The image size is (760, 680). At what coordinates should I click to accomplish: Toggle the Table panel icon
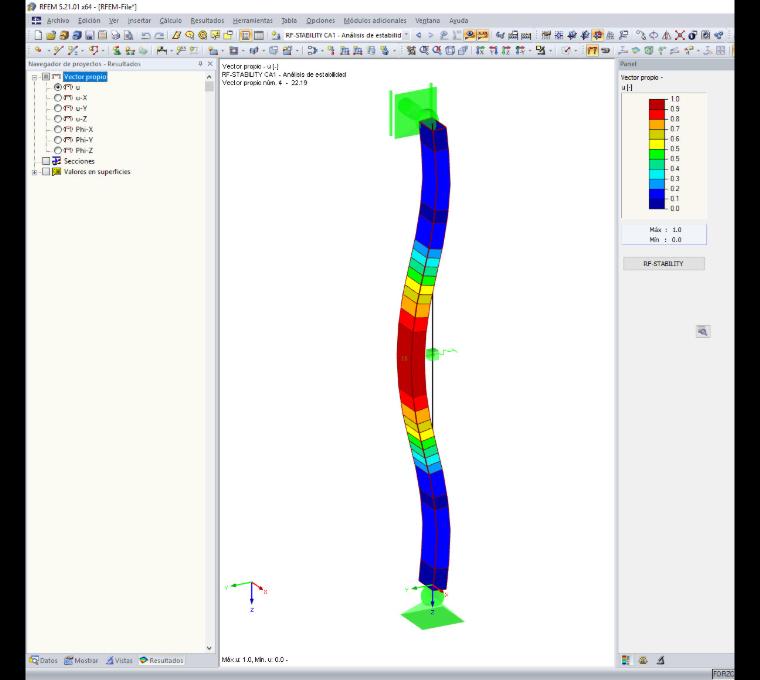[259, 35]
